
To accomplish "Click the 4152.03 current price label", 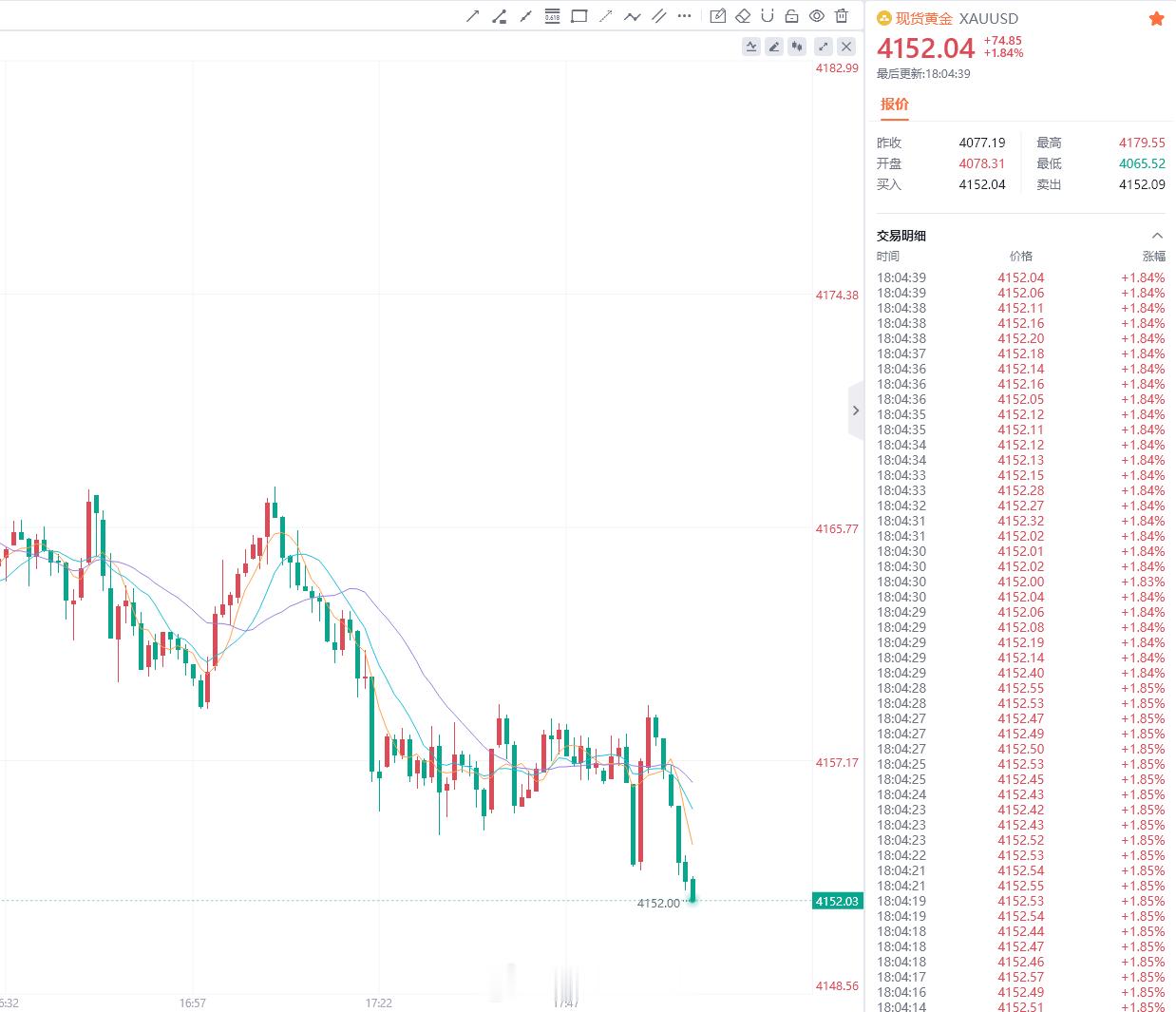I will pos(837,901).
